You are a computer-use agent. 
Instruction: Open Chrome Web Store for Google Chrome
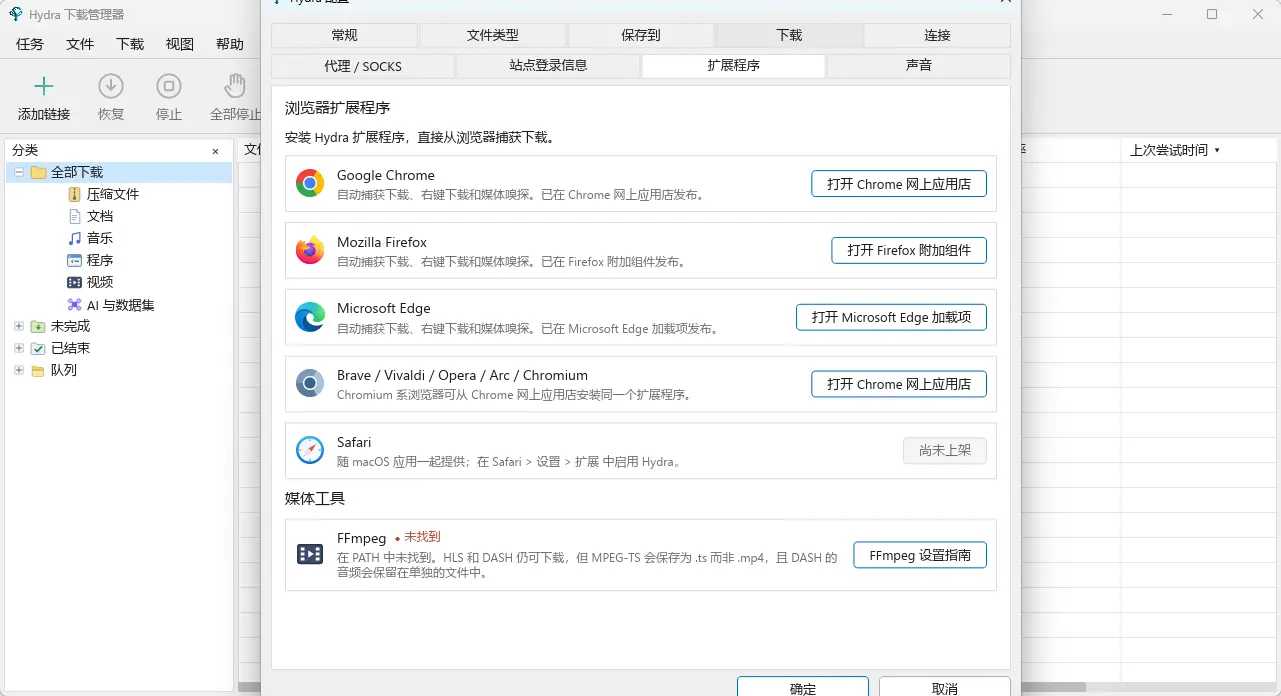pyautogui.click(x=899, y=184)
